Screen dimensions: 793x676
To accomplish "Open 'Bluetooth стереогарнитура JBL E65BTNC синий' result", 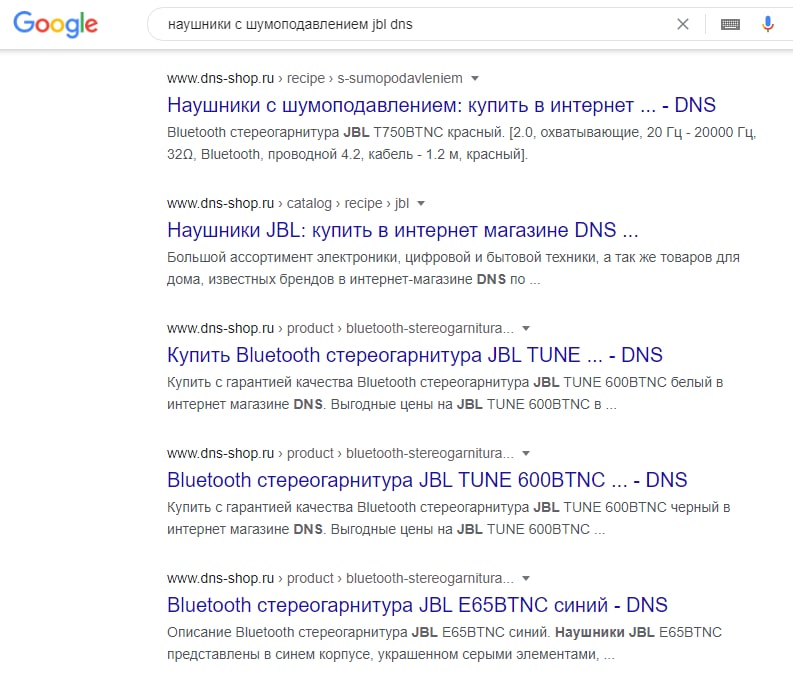I will [418, 605].
